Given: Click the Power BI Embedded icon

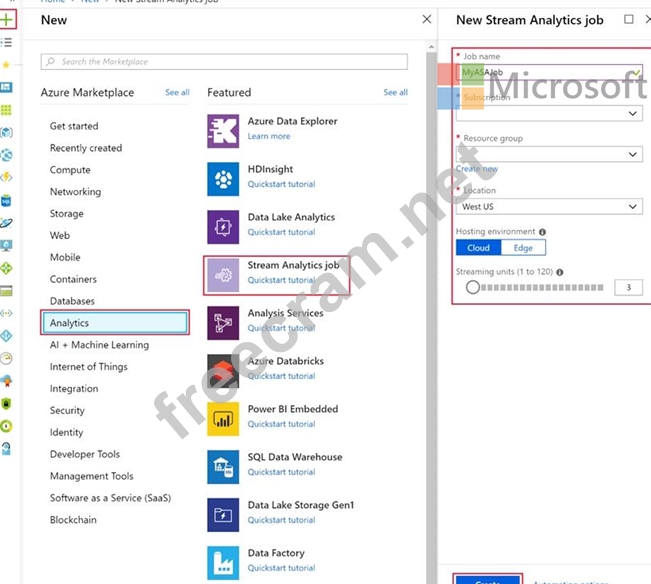Looking at the screenshot, I should tap(223, 419).
